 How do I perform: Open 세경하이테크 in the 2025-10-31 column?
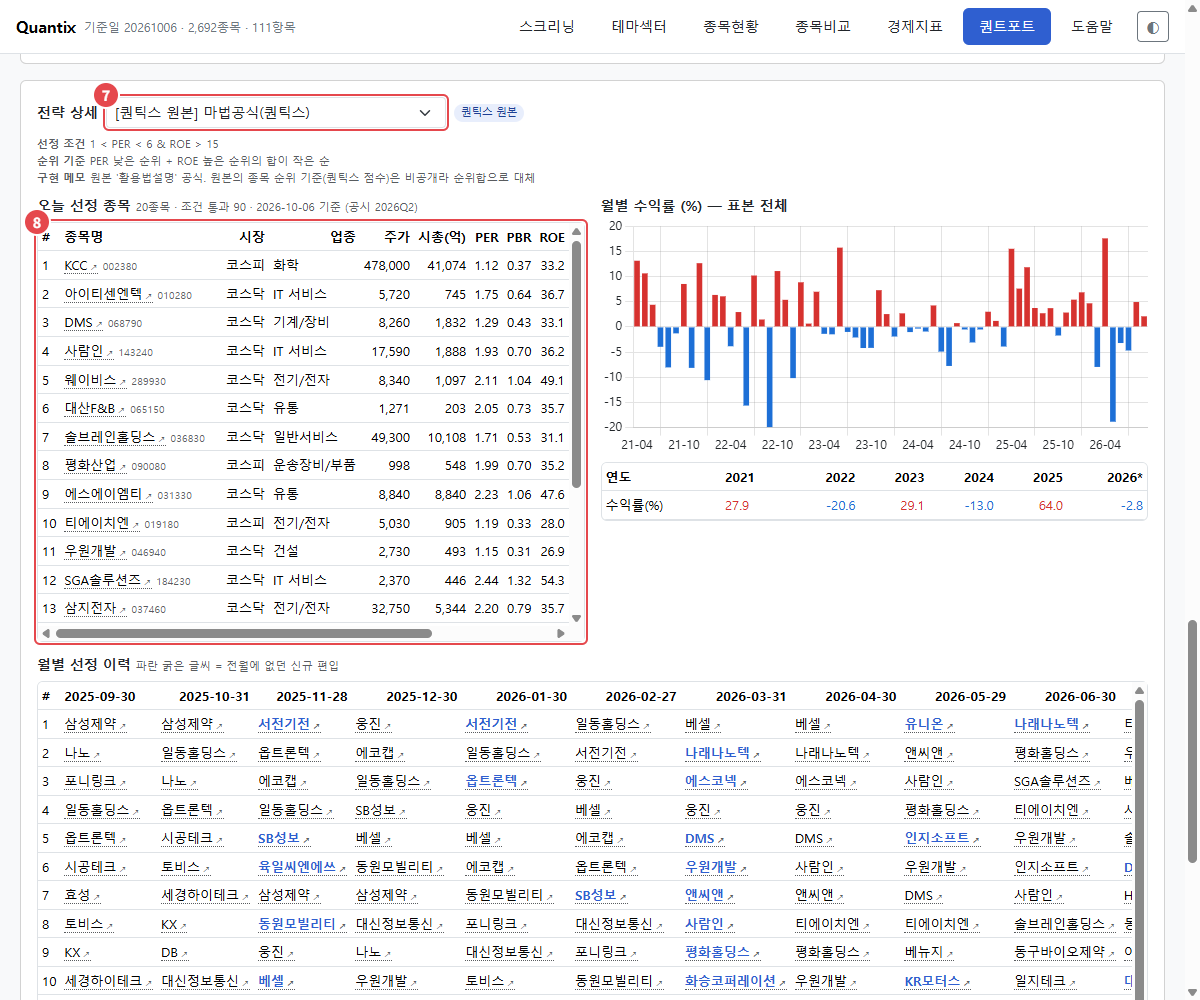[x=206, y=896]
